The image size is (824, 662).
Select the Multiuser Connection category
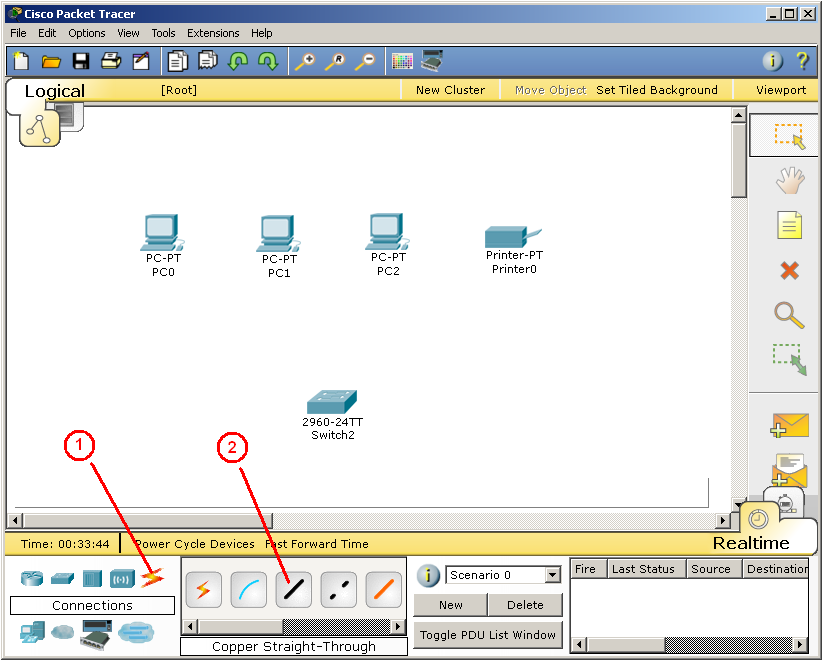(x=136, y=632)
